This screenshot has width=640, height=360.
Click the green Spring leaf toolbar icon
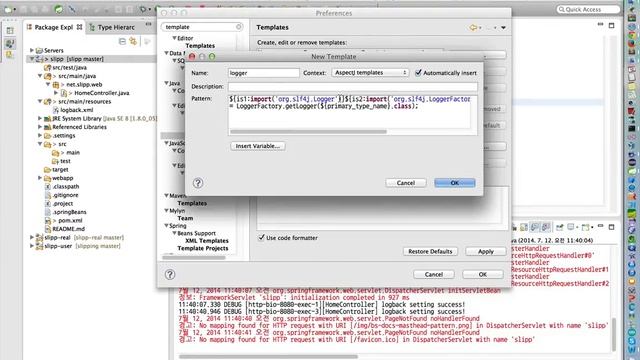59,9
